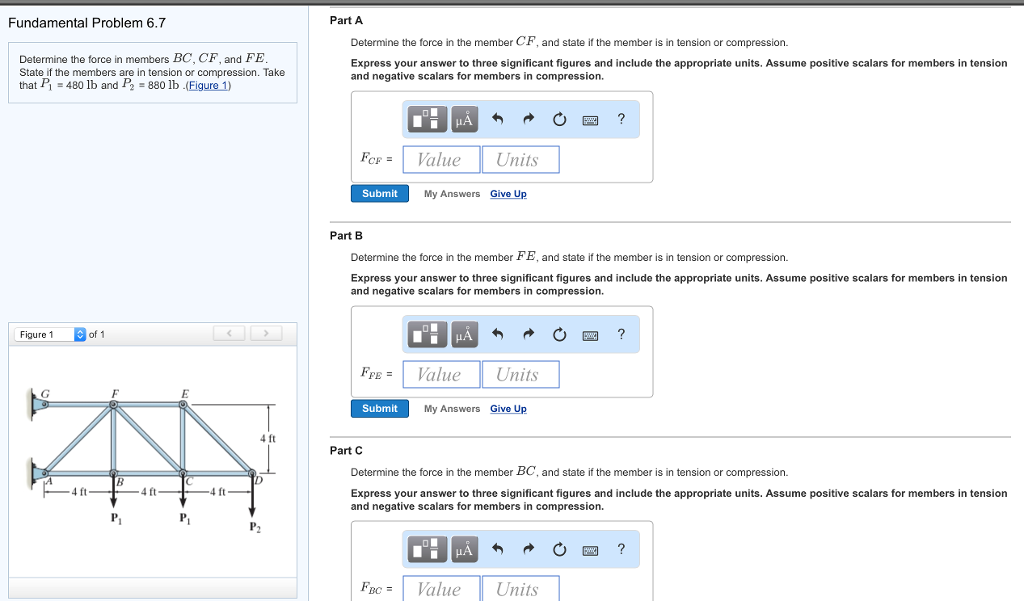The image size is (1024, 601).
Task: Redo input in Part B toolbar
Action: [x=528, y=334]
